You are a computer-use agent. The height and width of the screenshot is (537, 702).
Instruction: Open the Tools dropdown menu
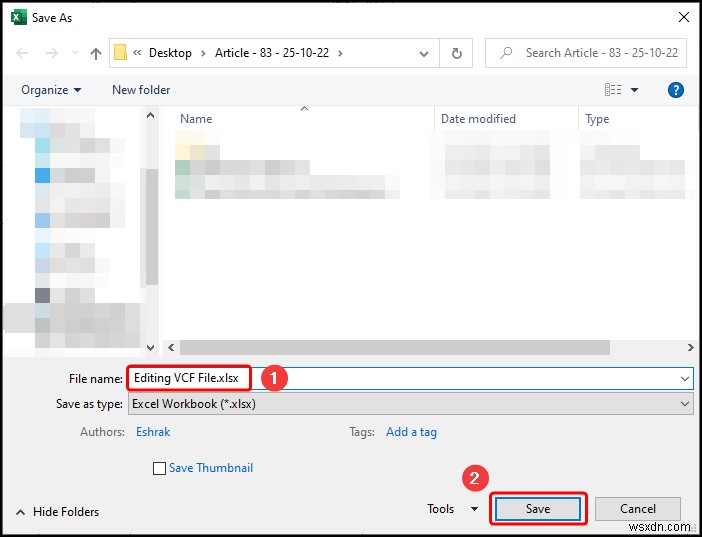[453, 509]
